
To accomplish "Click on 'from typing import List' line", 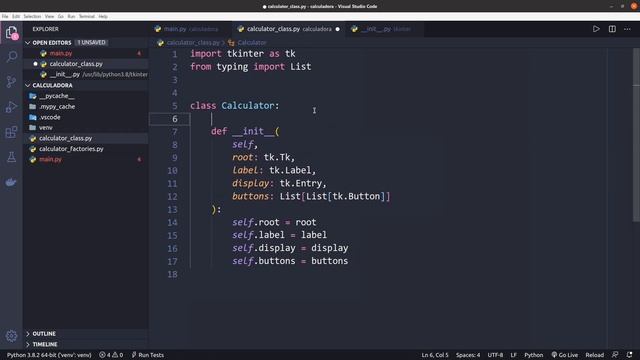I will [x=251, y=67].
